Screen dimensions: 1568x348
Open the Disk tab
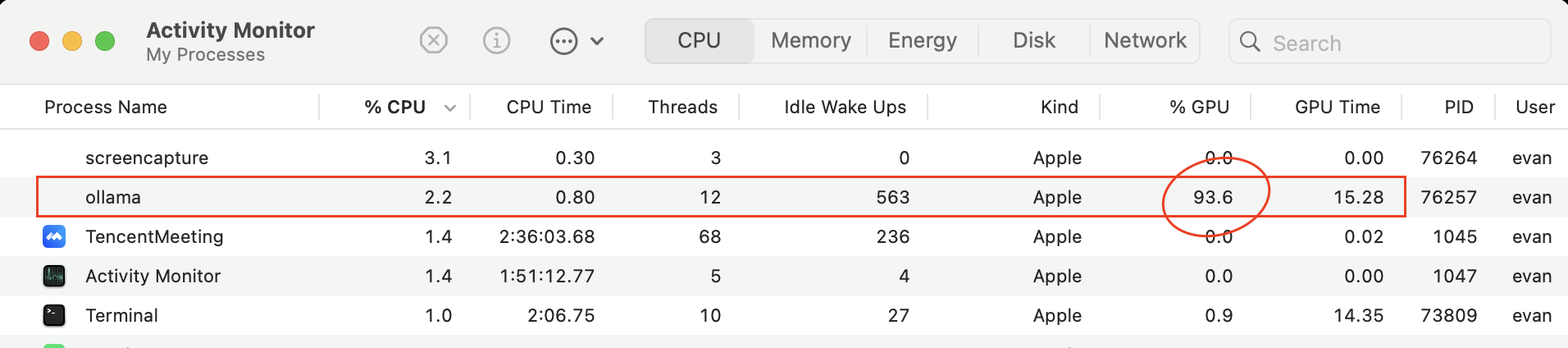coord(1034,40)
